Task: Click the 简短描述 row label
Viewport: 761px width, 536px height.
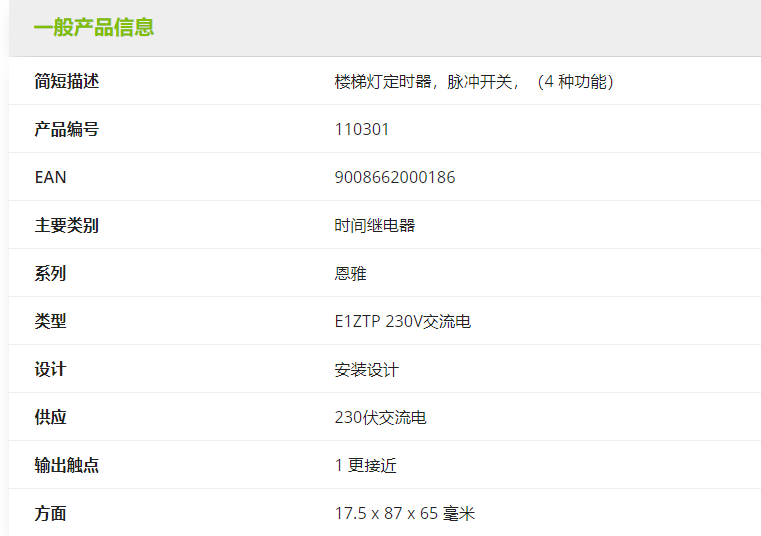Action: pos(67,82)
